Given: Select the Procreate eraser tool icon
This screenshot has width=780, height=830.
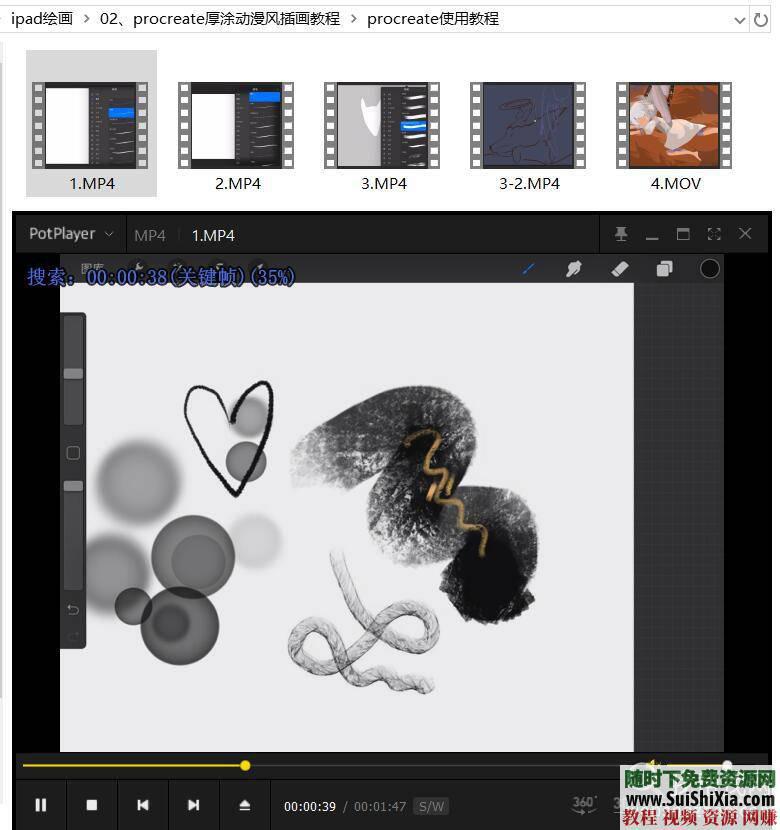Looking at the screenshot, I should [620, 269].
